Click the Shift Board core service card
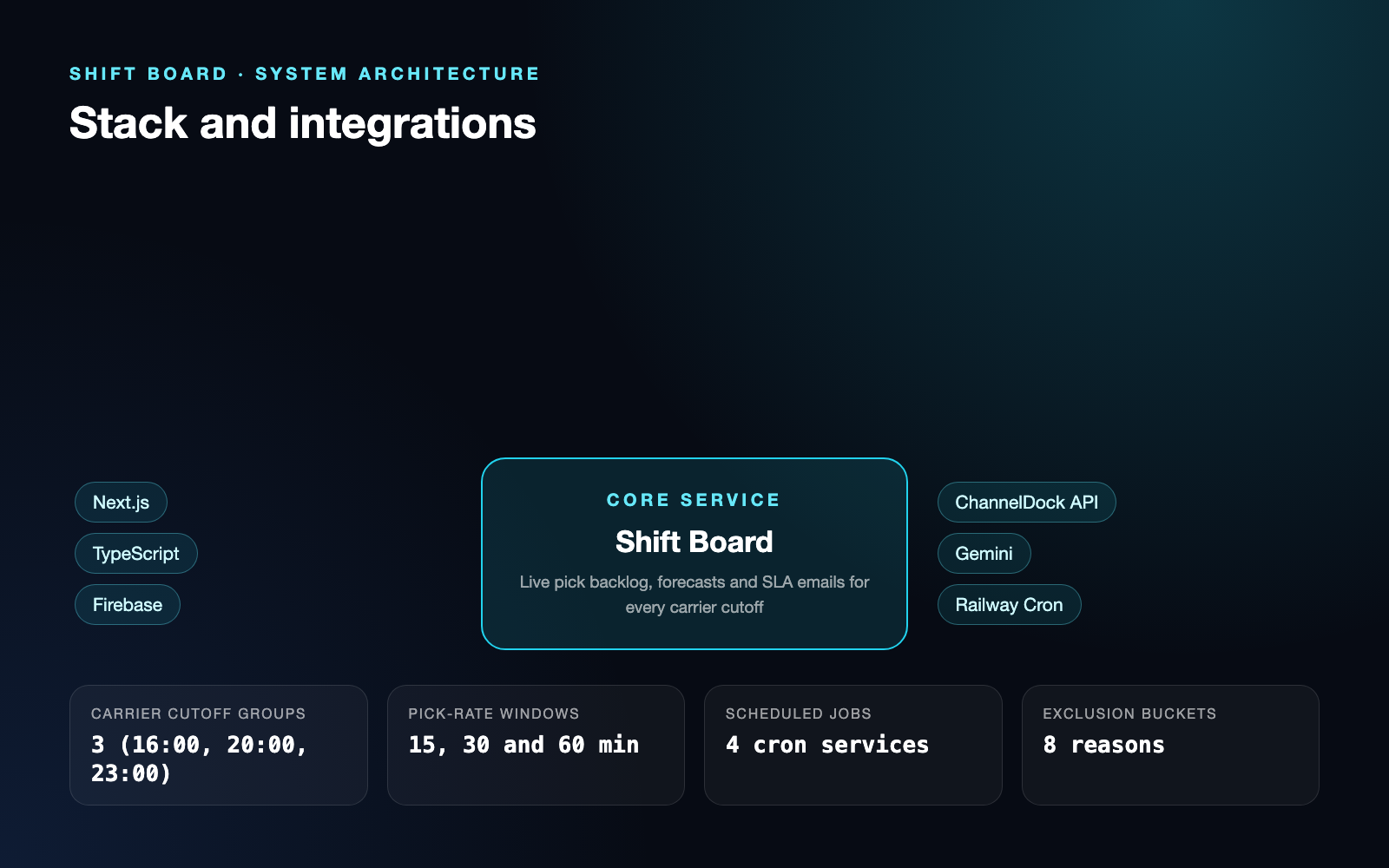The width and height of the screenshot is (1389, 868). point(694,554)
